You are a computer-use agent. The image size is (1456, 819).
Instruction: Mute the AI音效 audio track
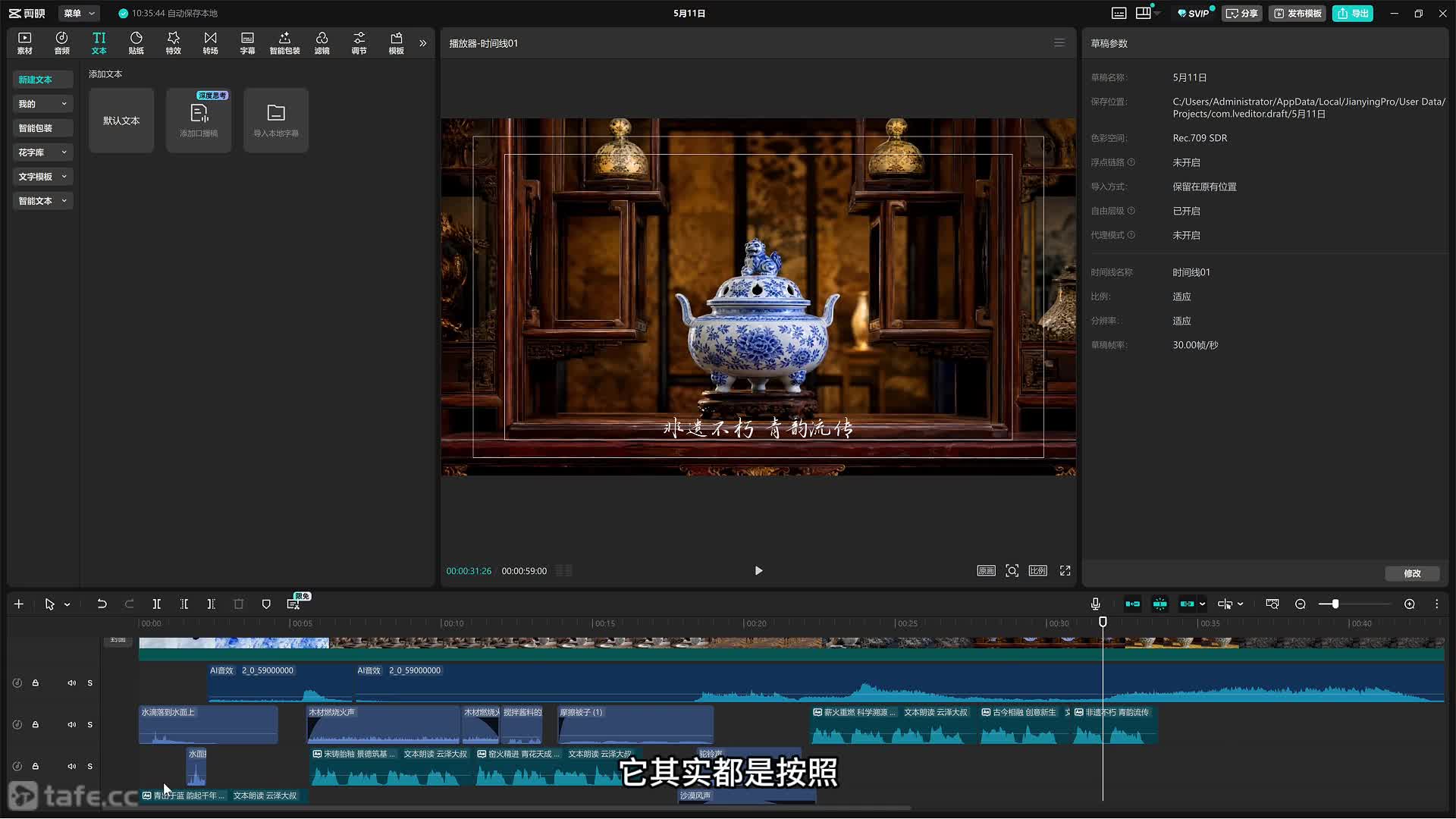click(x=71, y=683)
